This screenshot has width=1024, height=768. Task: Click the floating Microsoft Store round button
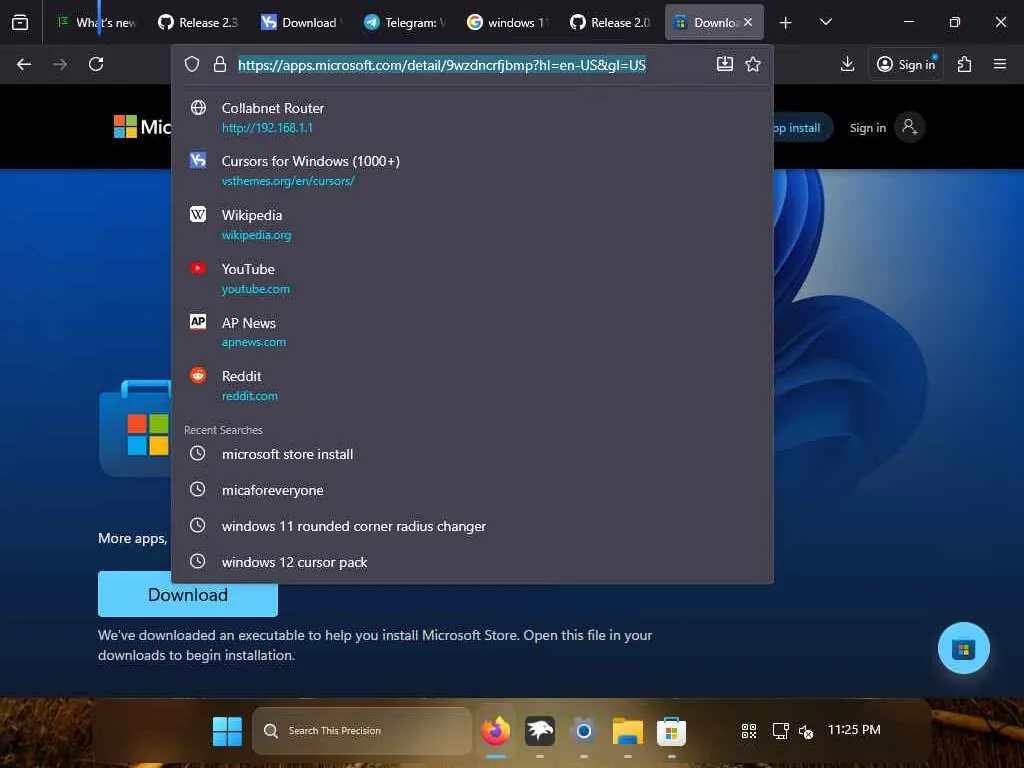point(963,648)
